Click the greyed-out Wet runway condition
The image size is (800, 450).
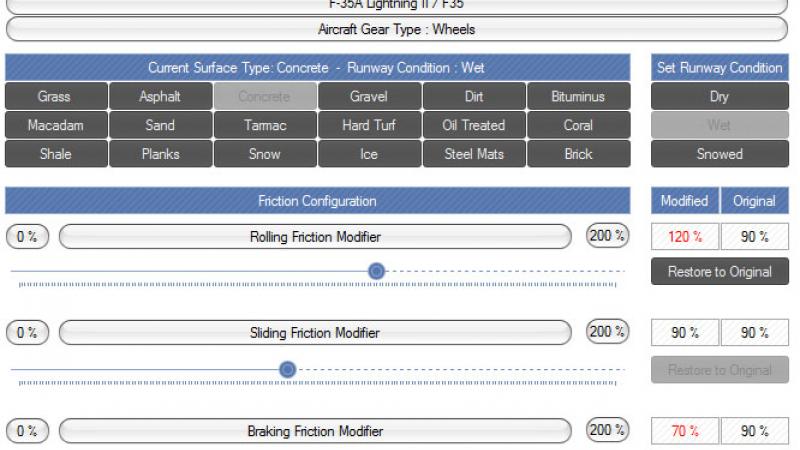pos(720,126)
